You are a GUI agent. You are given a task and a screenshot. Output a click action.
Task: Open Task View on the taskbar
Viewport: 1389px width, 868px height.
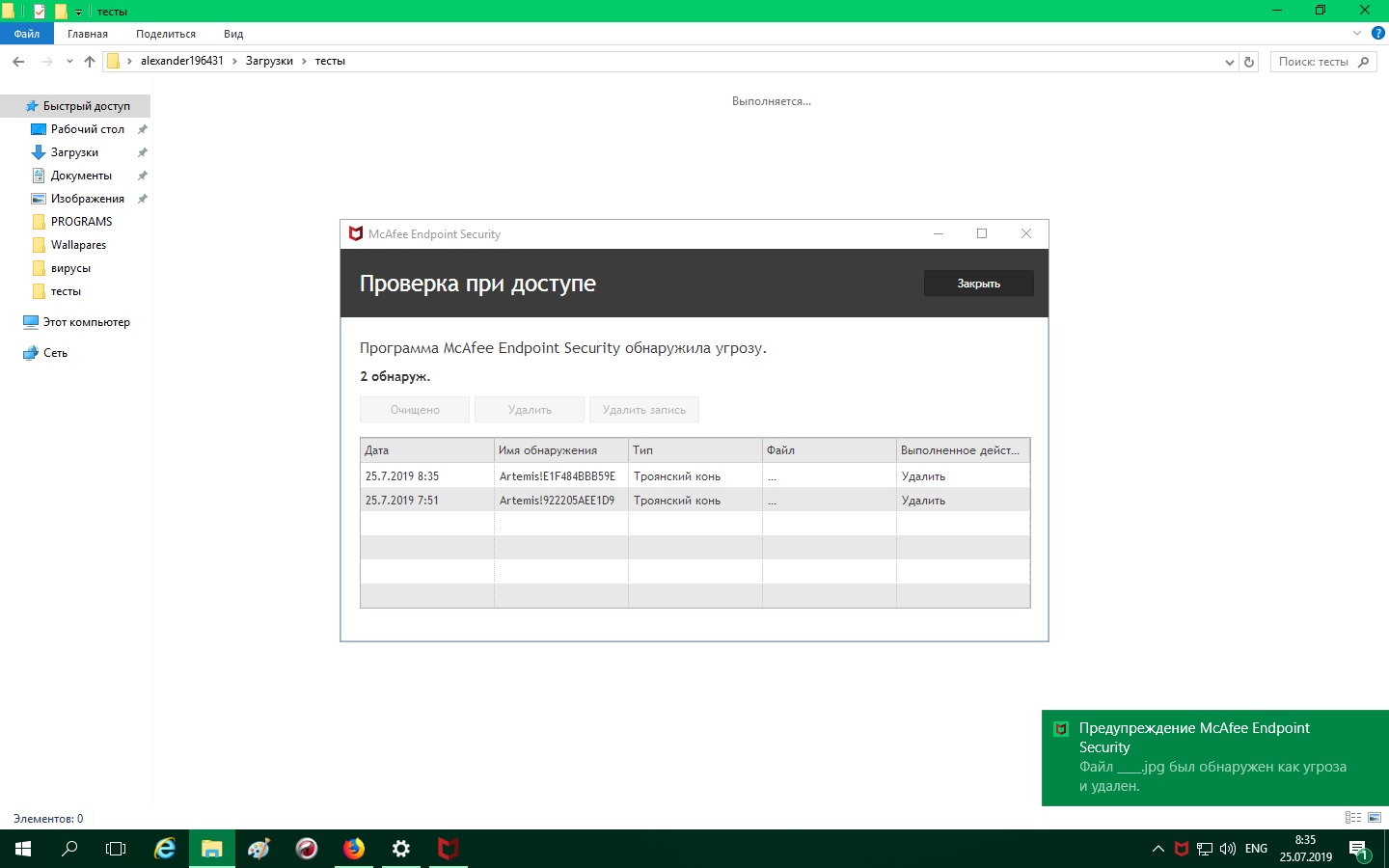tap(116, 849)
